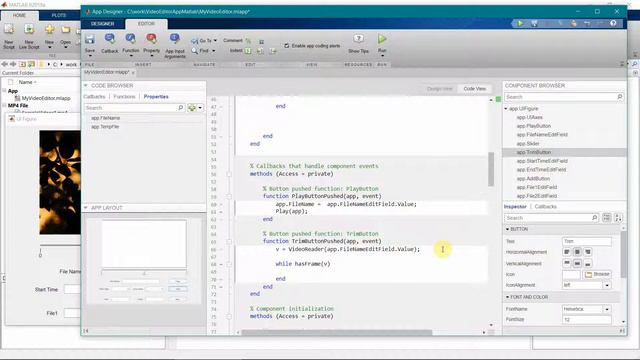
Task: Click the Browse button for Icon
Action: coord(597,274)
